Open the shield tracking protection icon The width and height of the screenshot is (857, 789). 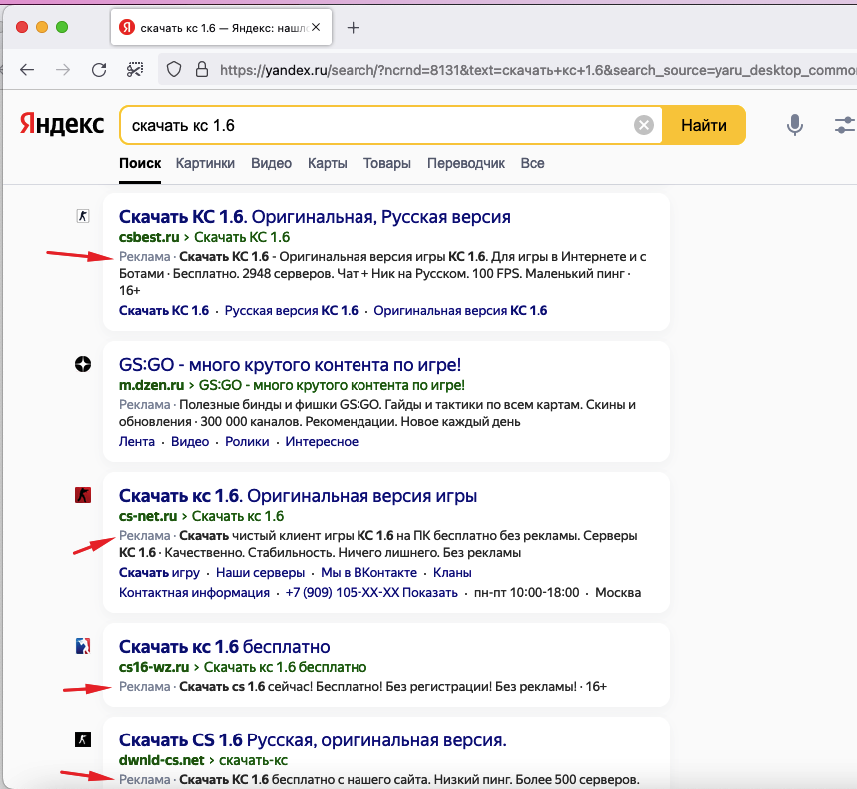click(x=174, y=70)
